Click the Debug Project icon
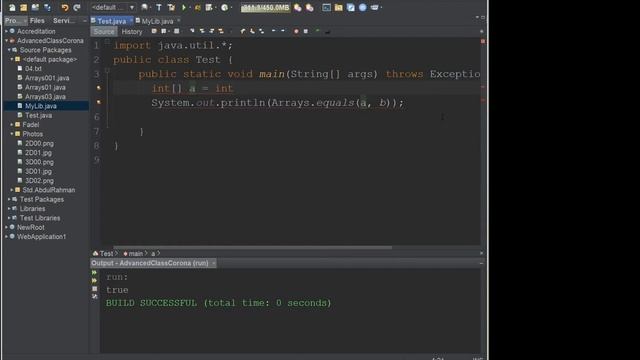Viewport: 640px width, 360px height. click(198, 7)
